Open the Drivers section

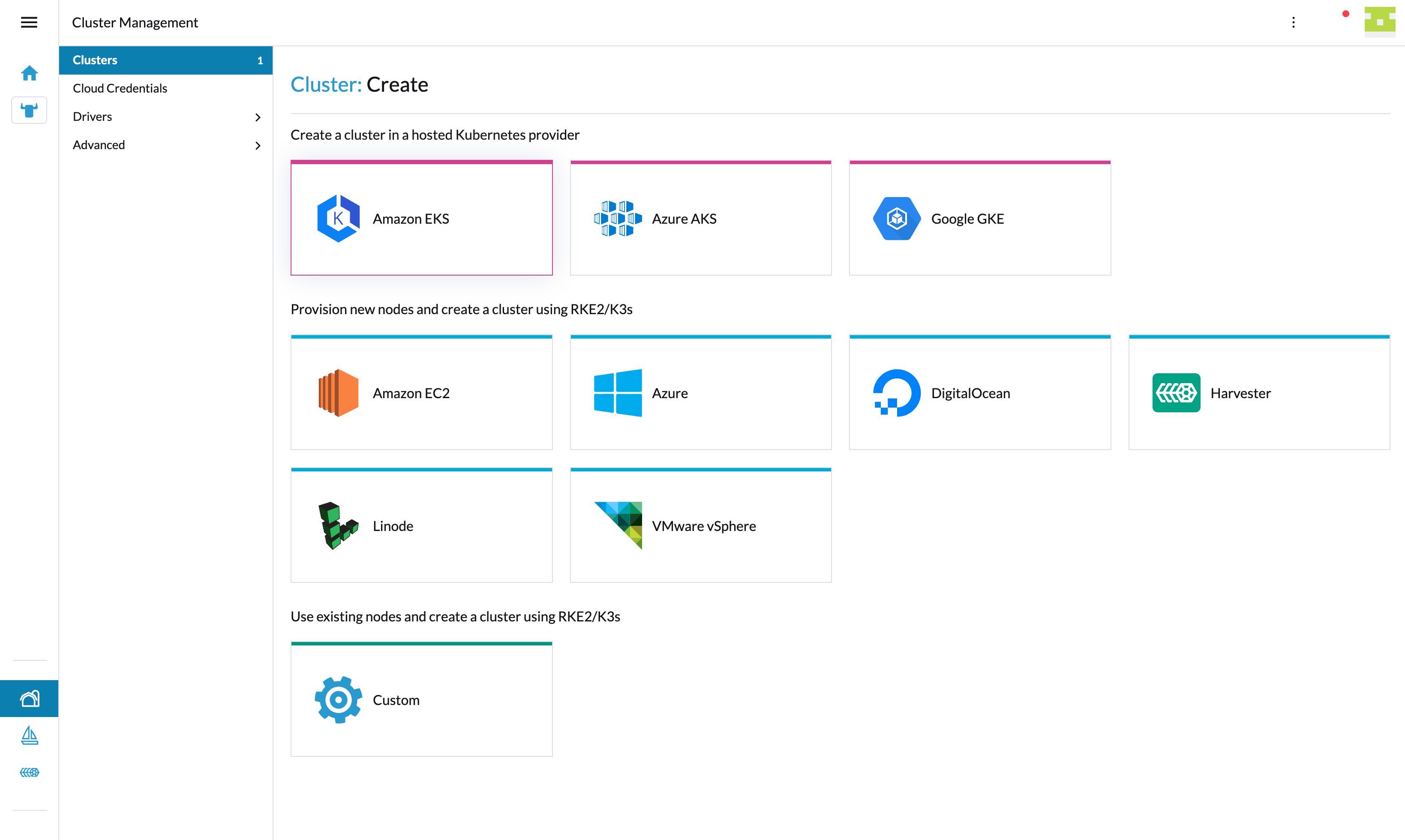(x=165, y=117)
